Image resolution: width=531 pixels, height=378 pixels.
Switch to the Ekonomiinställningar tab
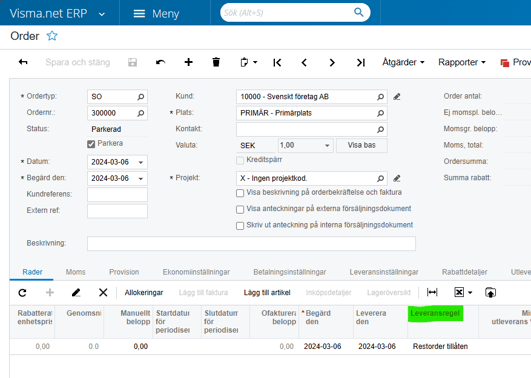click(x=196, y=272)
